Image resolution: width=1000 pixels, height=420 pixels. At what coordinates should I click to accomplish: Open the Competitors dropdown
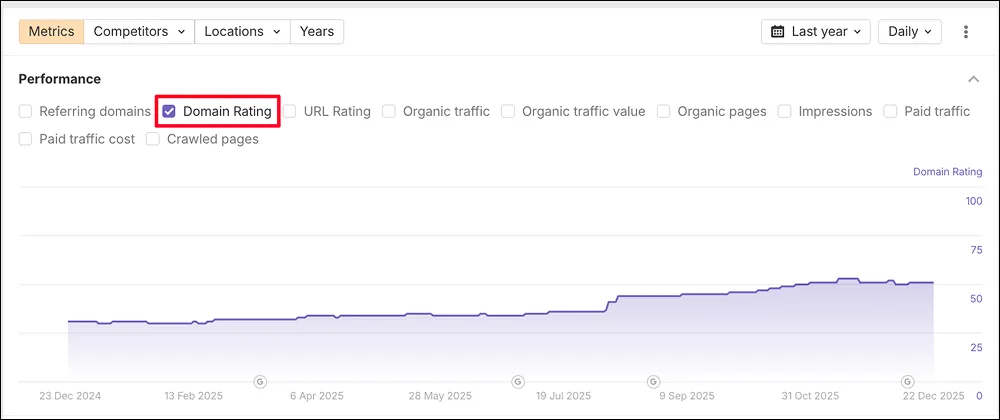coord(139,31)
